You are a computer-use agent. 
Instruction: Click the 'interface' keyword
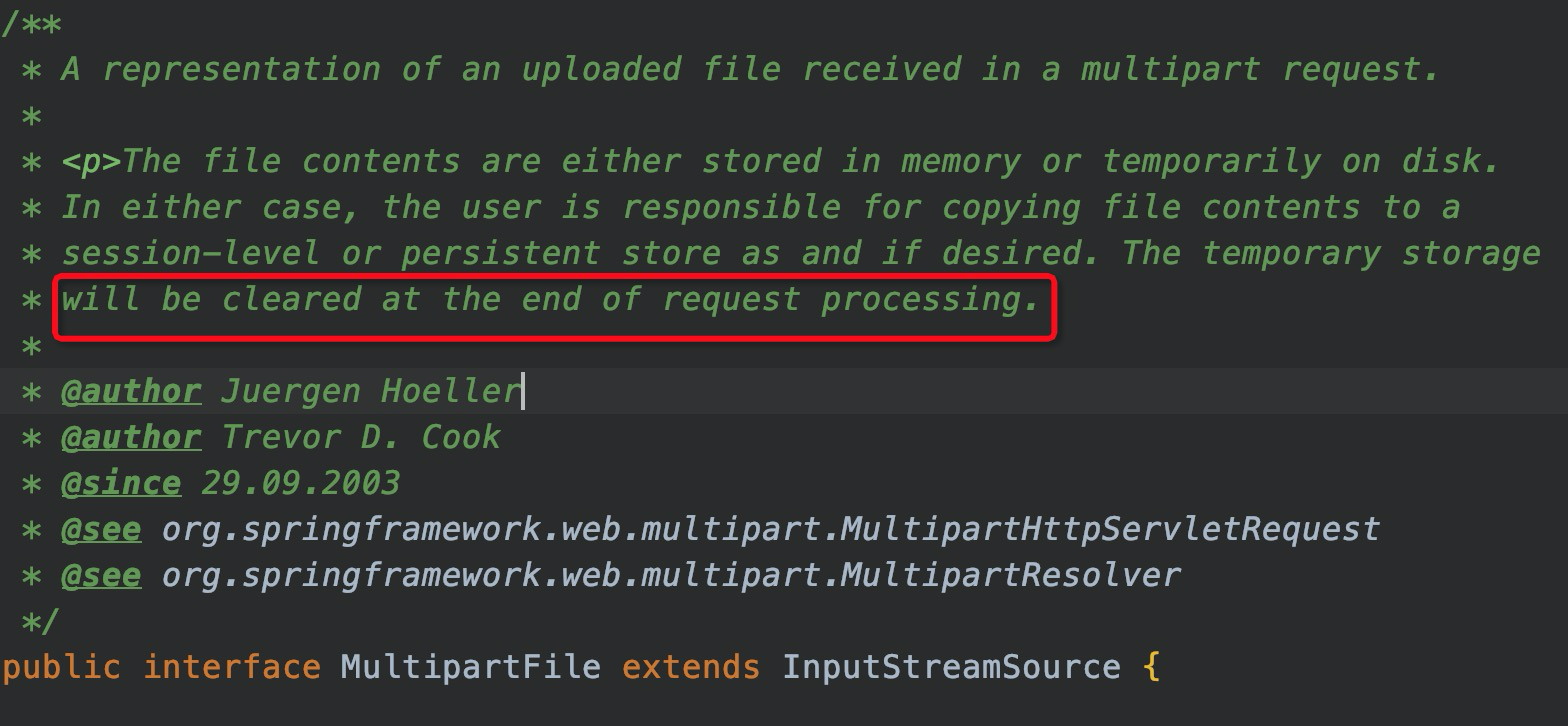(x=231, y=666)
